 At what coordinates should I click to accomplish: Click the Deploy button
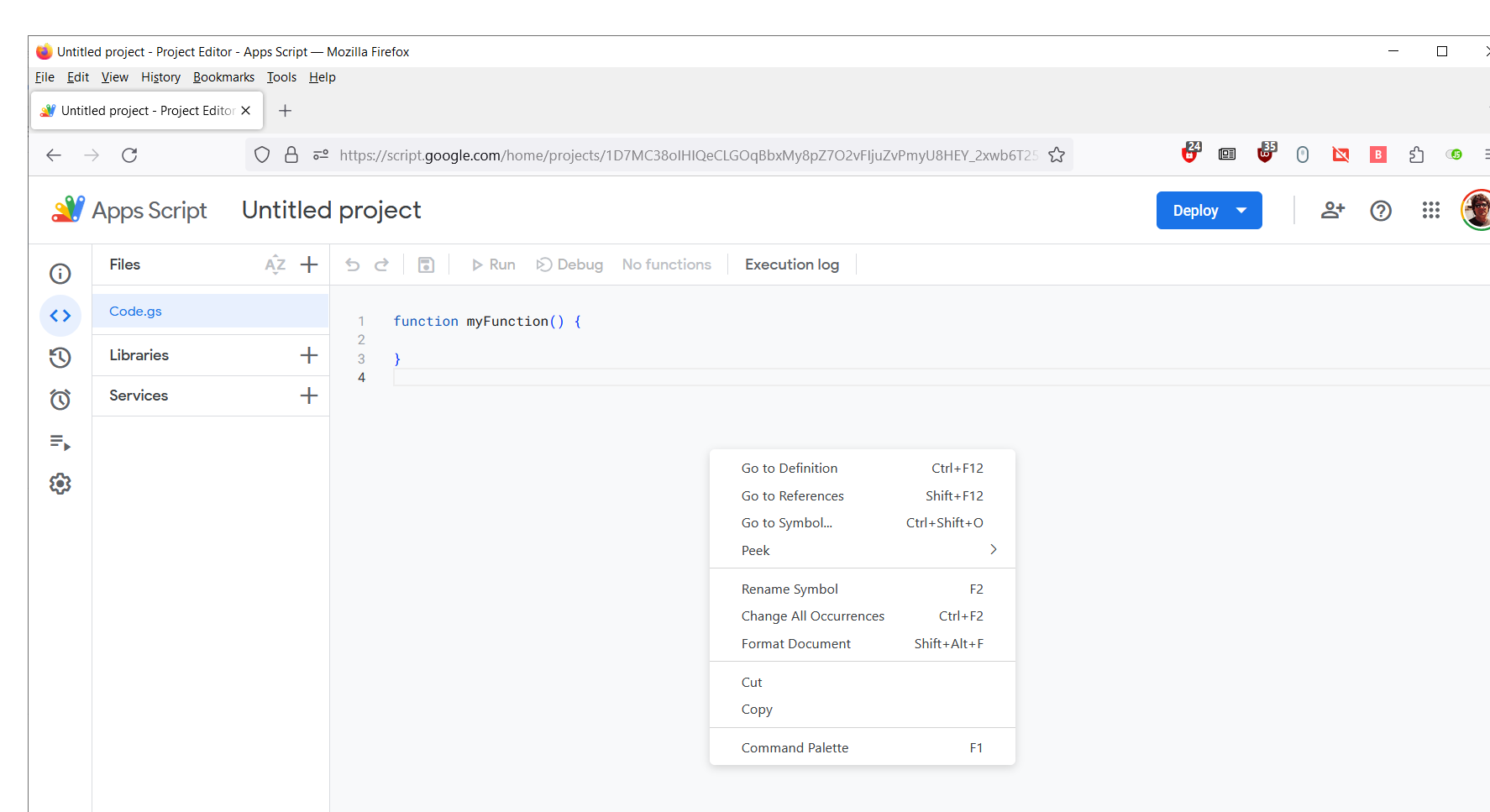(x=1195, y=211)
